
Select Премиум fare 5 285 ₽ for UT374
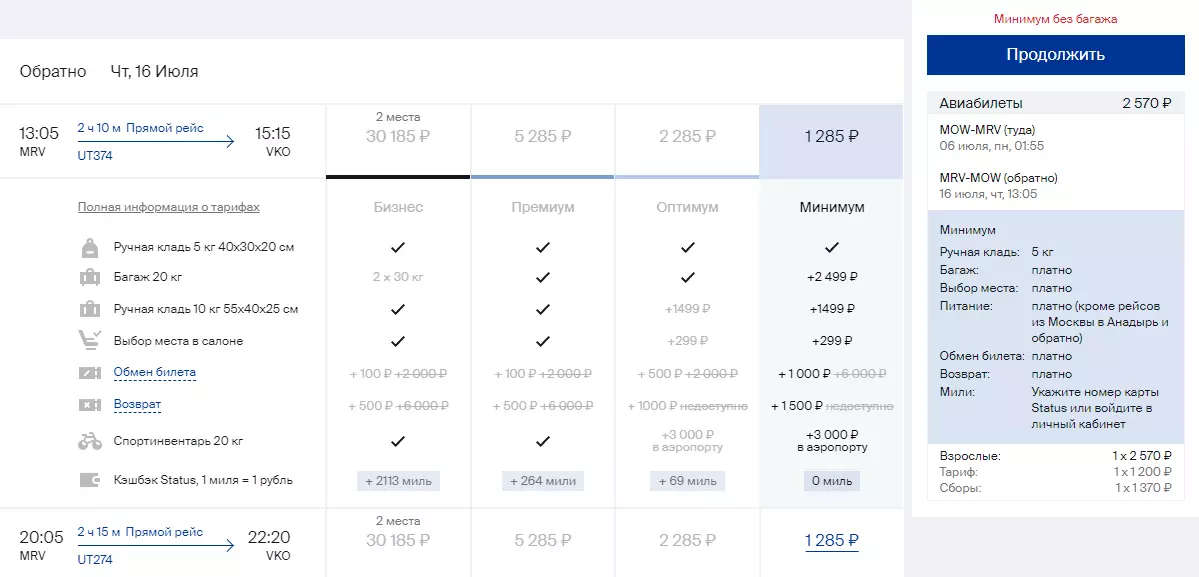point(542,137)
